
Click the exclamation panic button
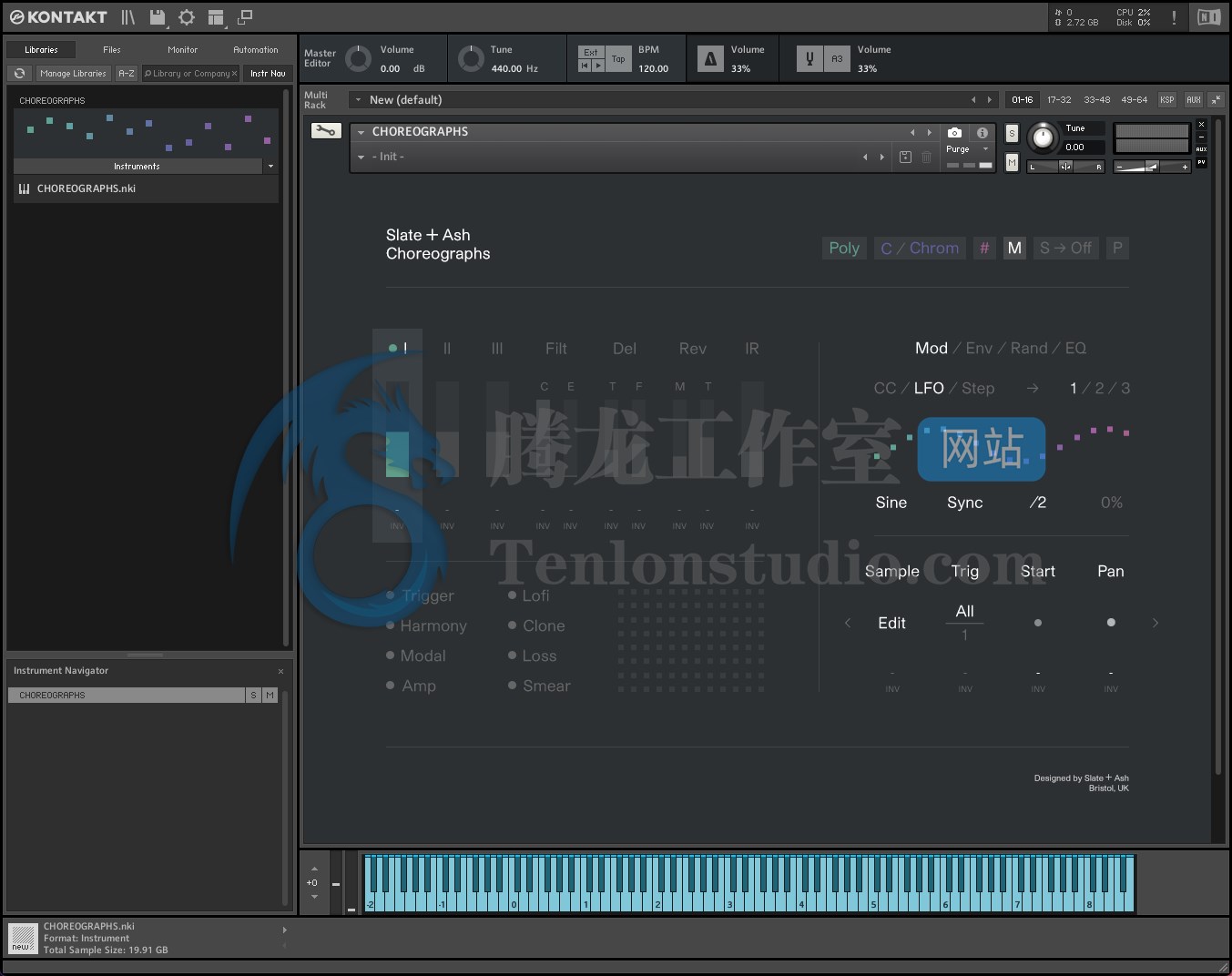(x=1174, y=17)
